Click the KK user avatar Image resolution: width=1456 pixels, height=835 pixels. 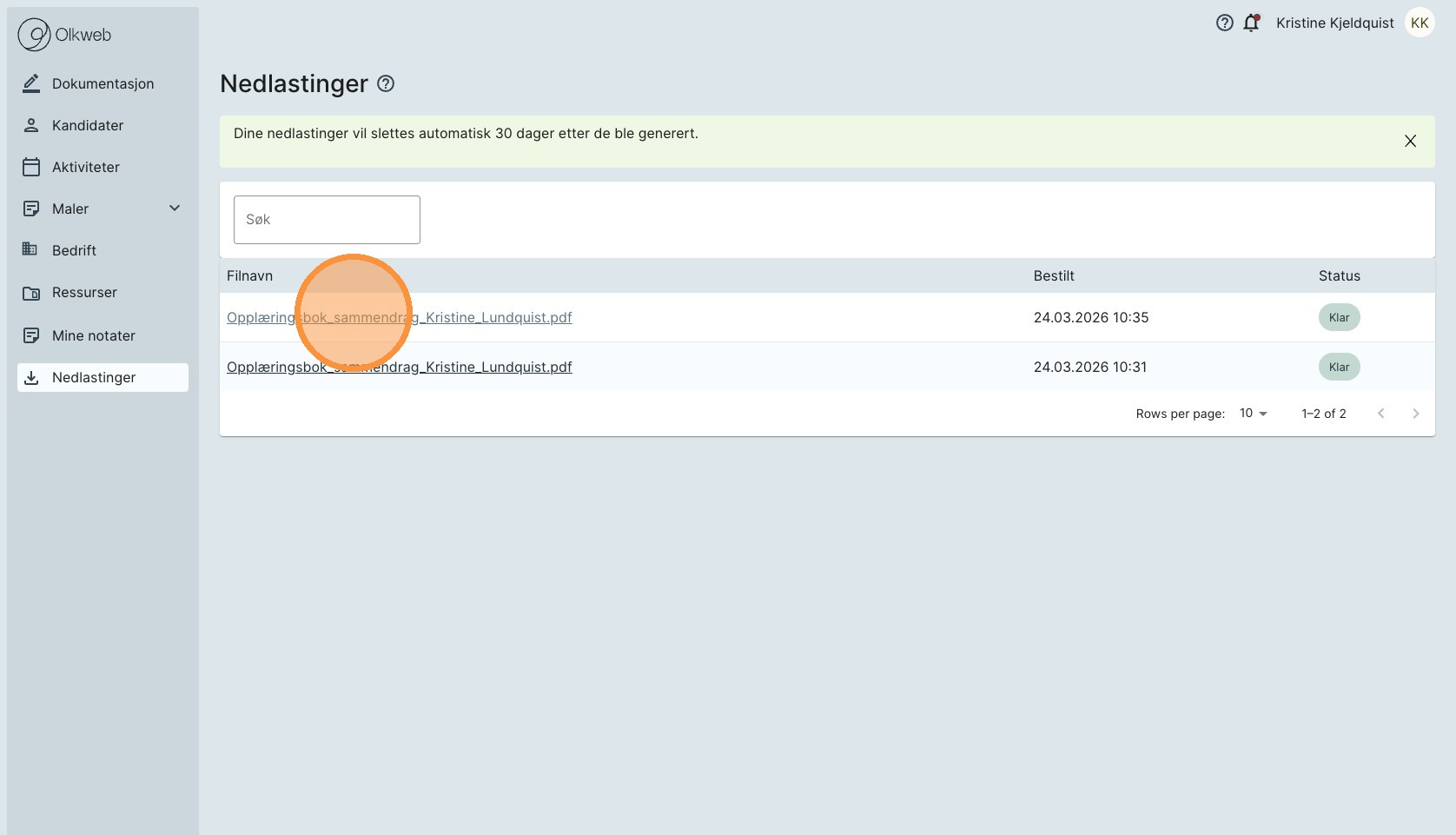[1420, 23]
